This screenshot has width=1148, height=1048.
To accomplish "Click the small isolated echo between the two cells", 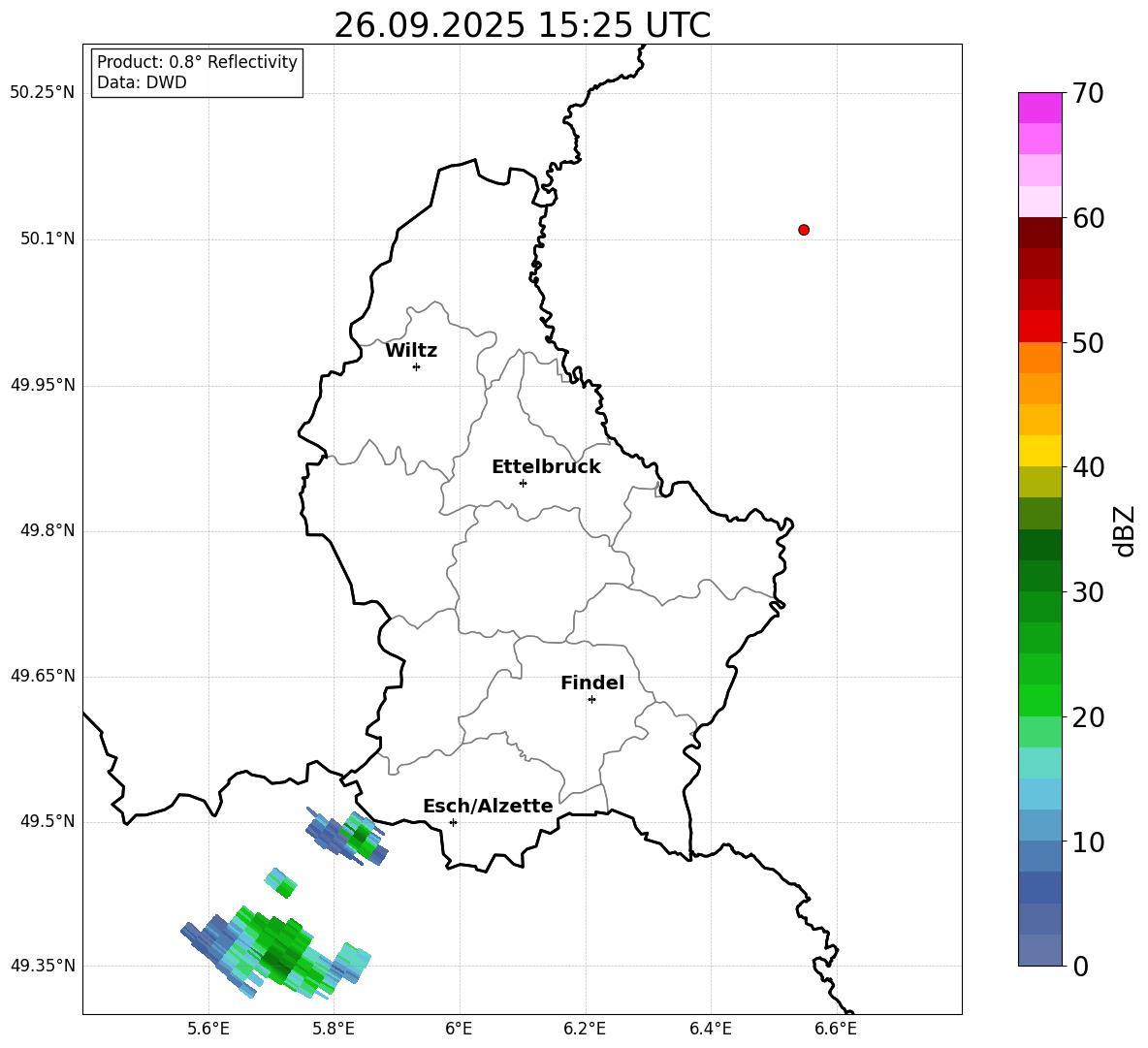I will click(281, 883).
